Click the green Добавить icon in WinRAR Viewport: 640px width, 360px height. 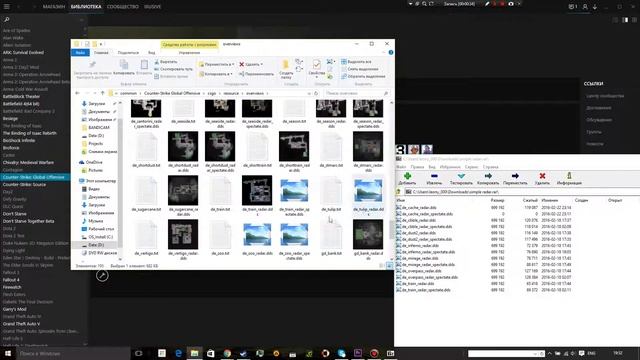(407, 176)
